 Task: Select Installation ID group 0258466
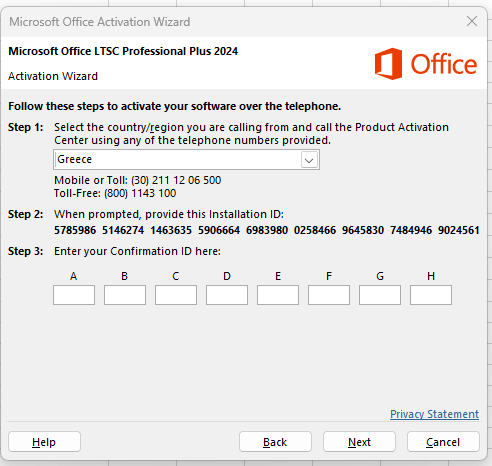pos(315,230)
